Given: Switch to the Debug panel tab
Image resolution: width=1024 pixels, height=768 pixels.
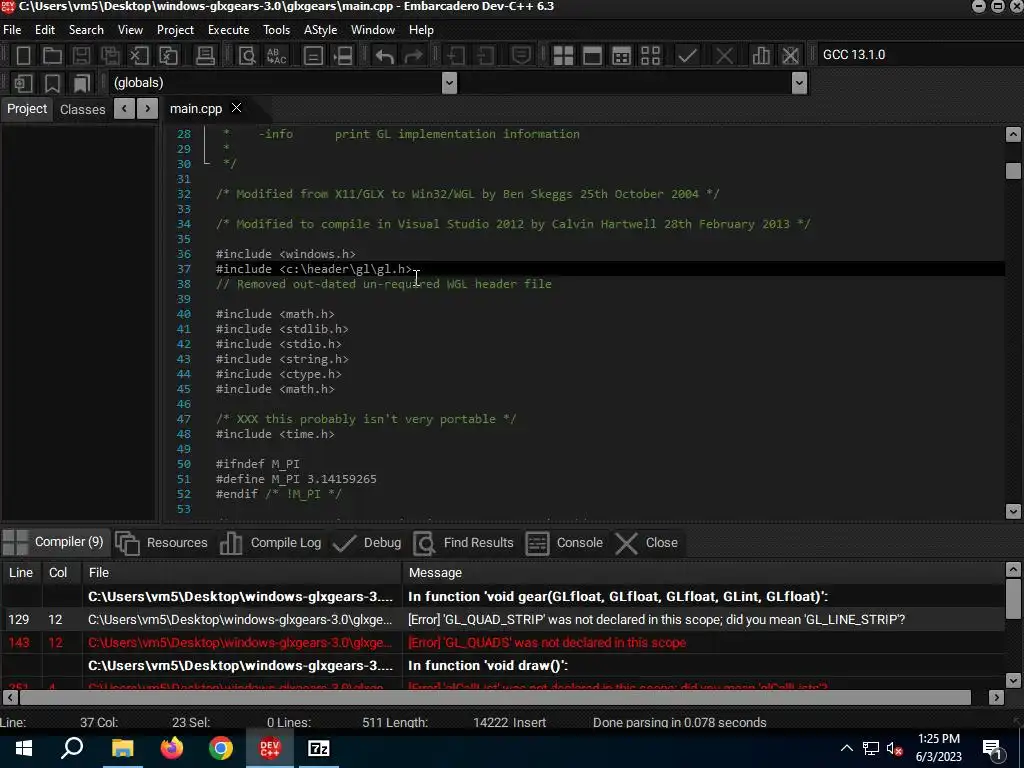Looking at the screenshot, I should (x=367, y=543).
